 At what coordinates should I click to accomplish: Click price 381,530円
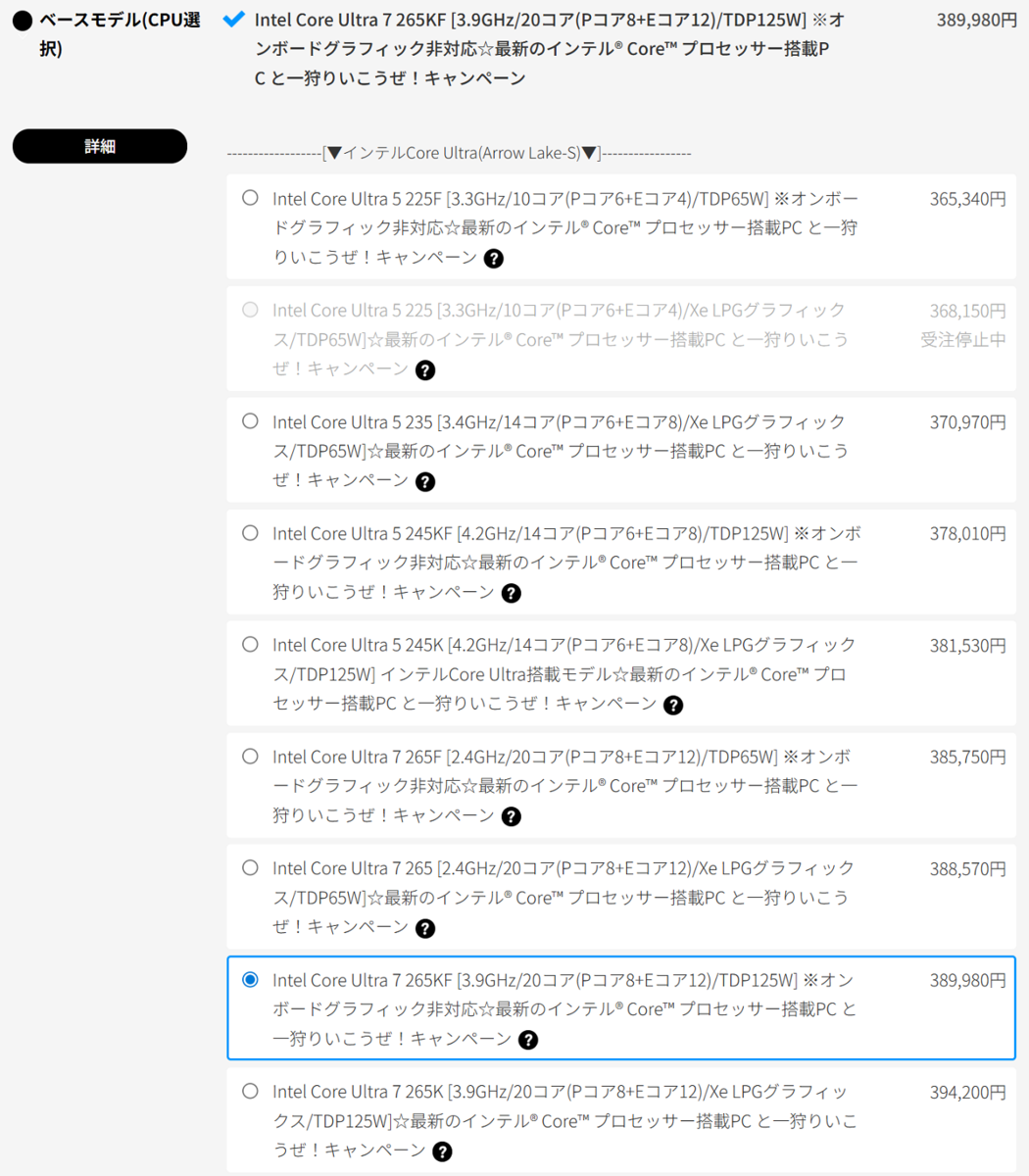967,646
